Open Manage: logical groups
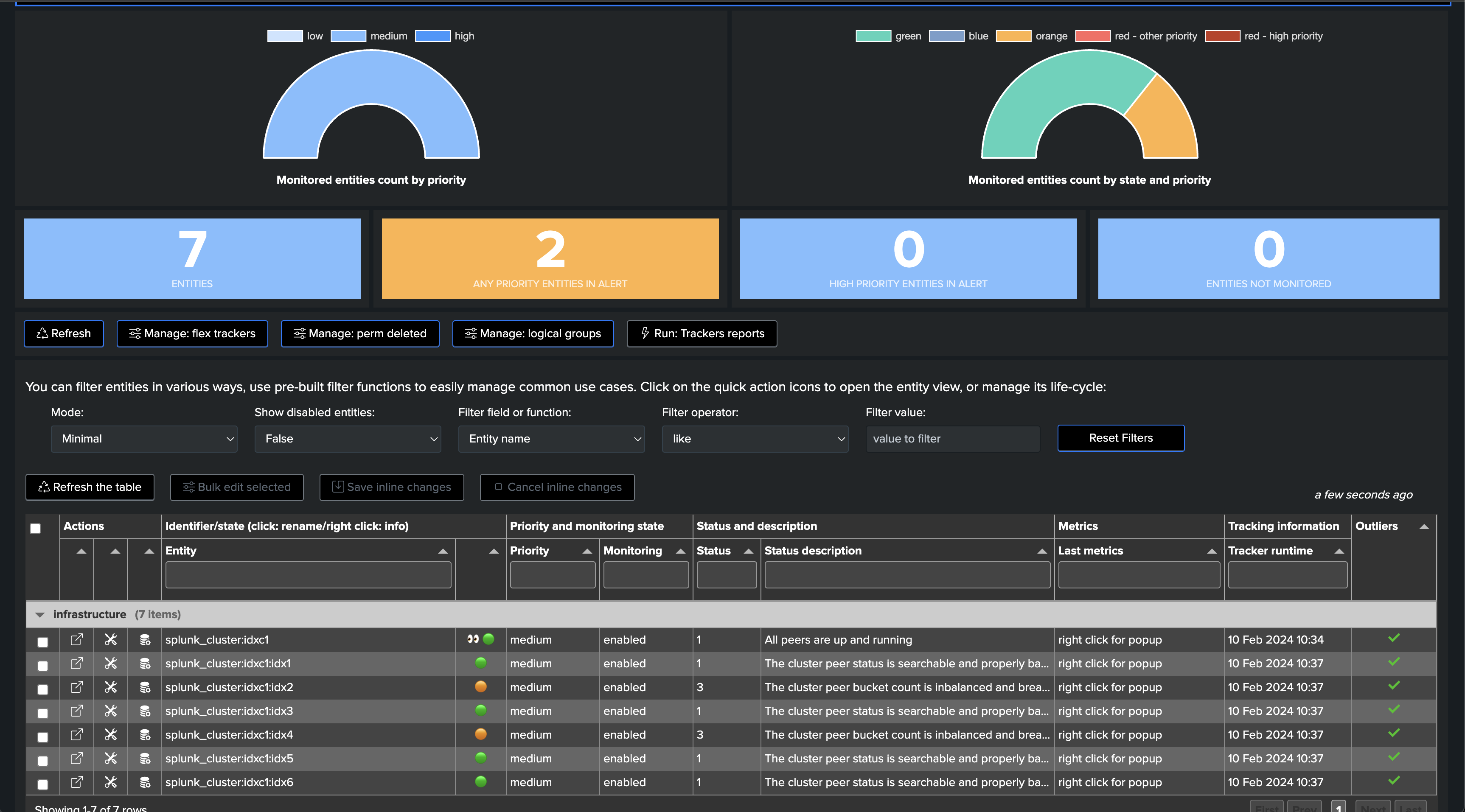 [x=533, y=334]
